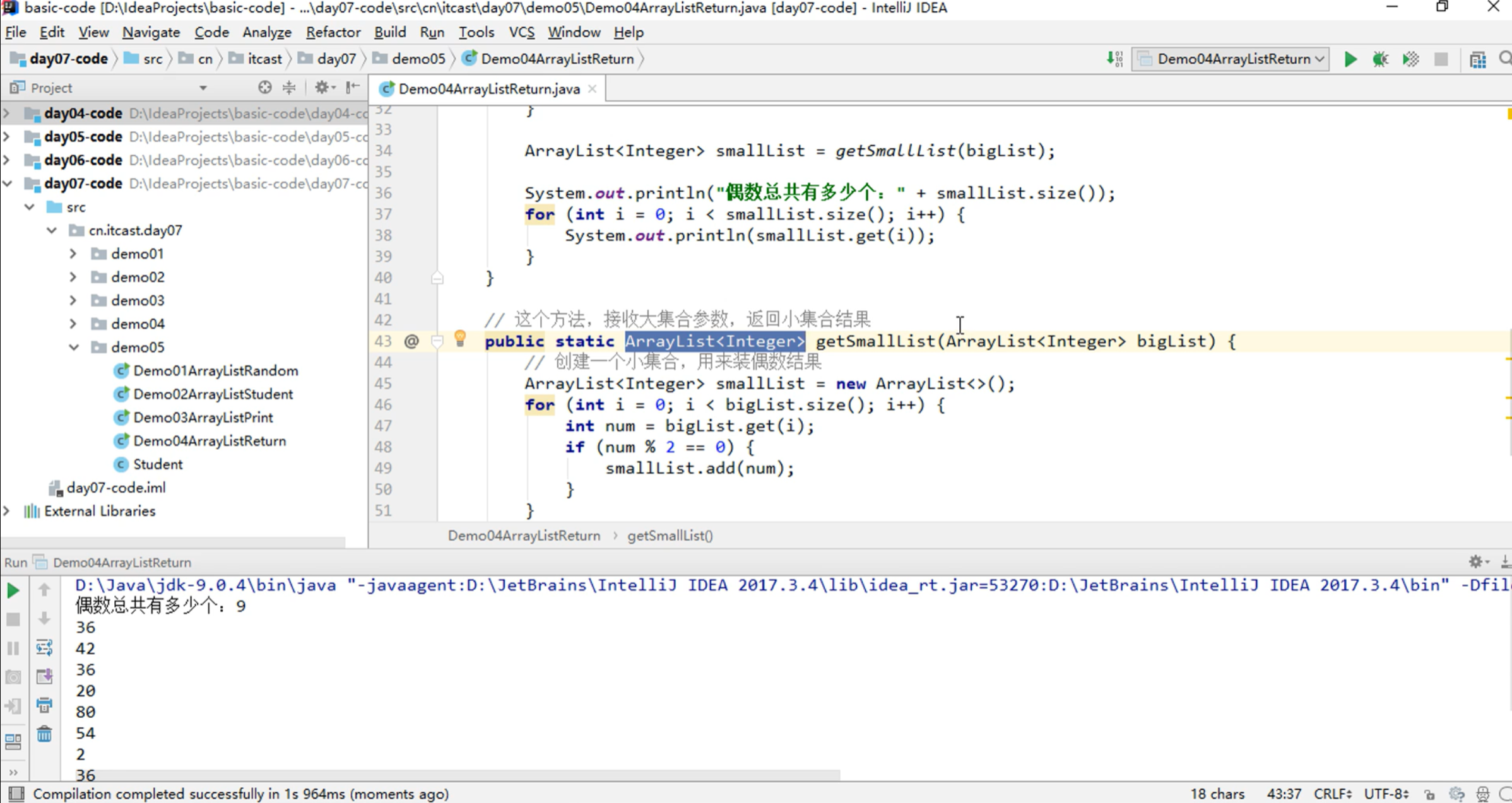Close the Demo04ArrayListReturn.java tab
Screen dimensions: 1512x803
(x=592, y=89)
